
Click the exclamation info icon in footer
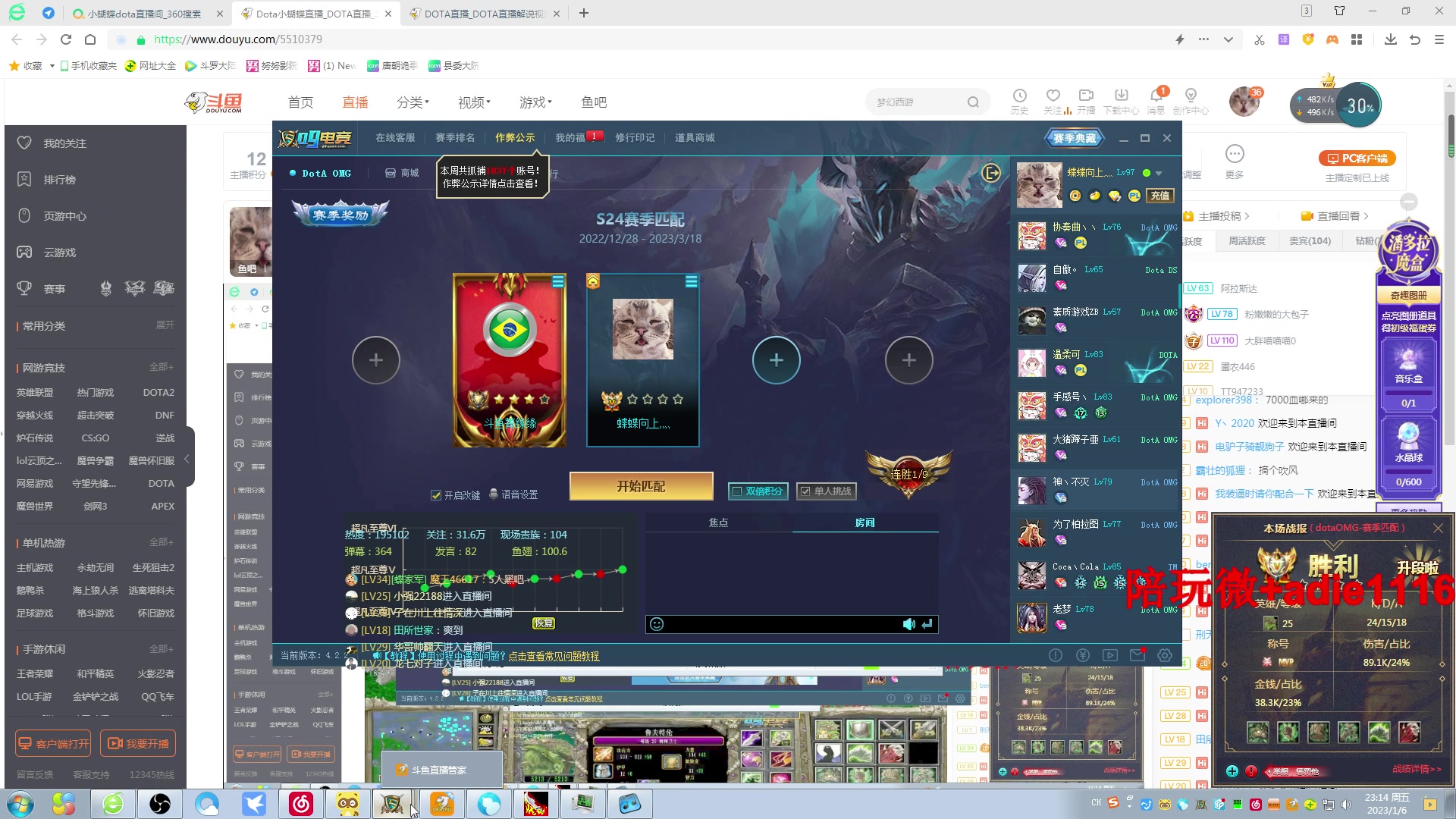point(1056,655)
